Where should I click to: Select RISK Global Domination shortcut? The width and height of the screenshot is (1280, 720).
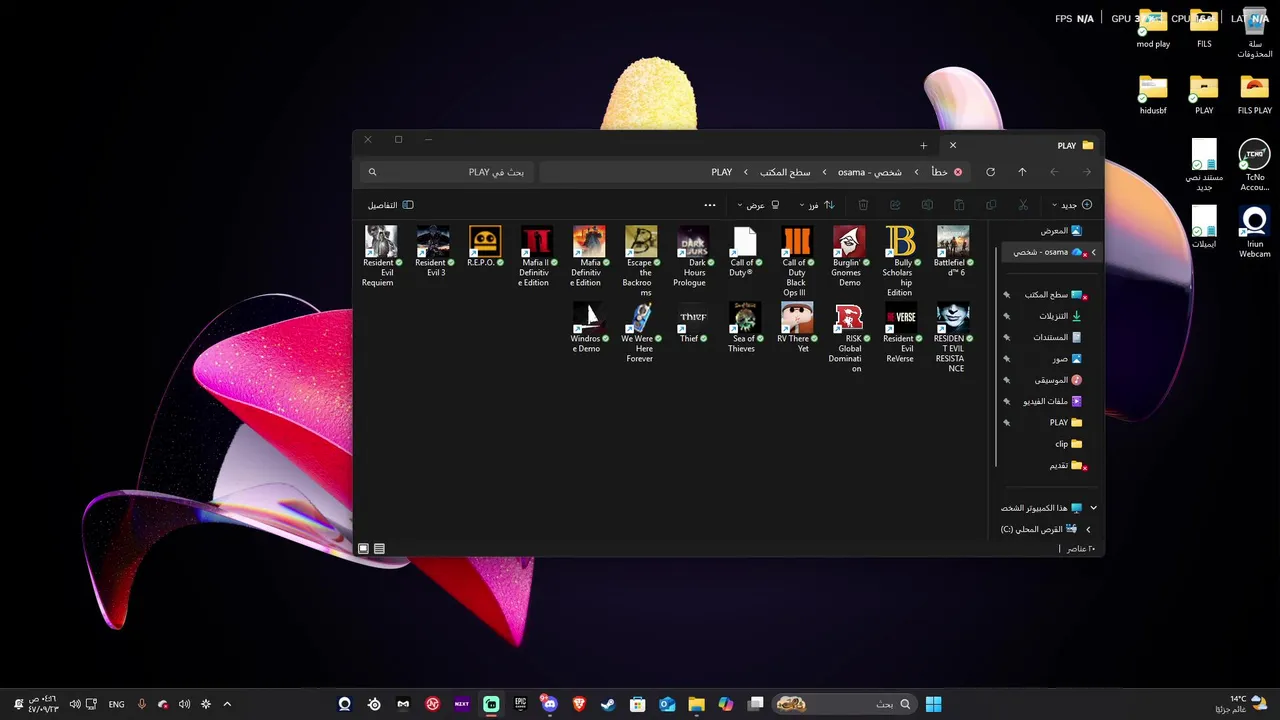tap(849, 336)
